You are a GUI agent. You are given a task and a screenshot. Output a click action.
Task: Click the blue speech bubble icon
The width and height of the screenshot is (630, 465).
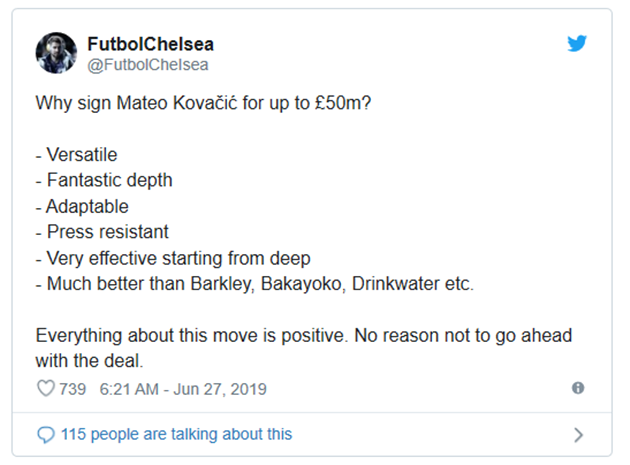pyautogui.click(x=45, y=434)
